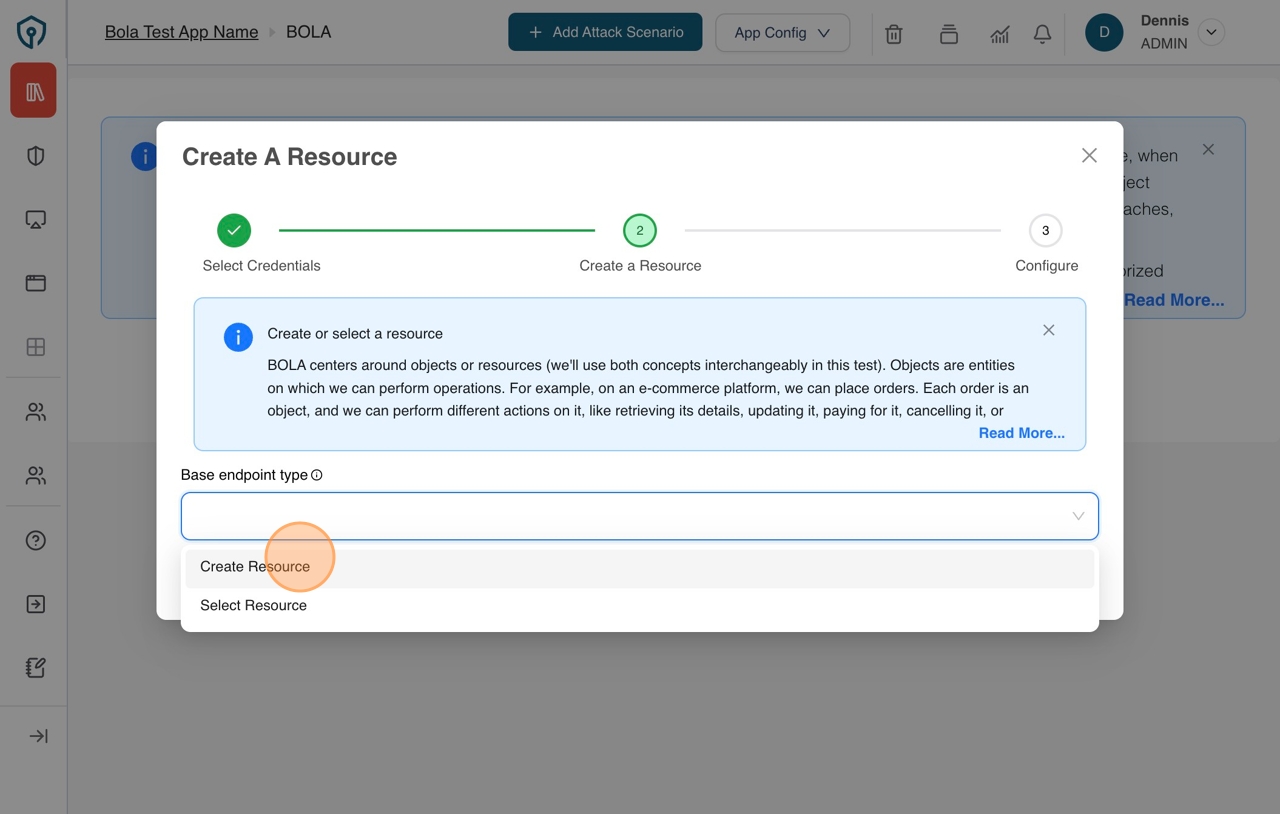Select Create Resource from the dropdown list
Image resolution: width=1280 pixels, height=814 pixels.
[256, 566]
